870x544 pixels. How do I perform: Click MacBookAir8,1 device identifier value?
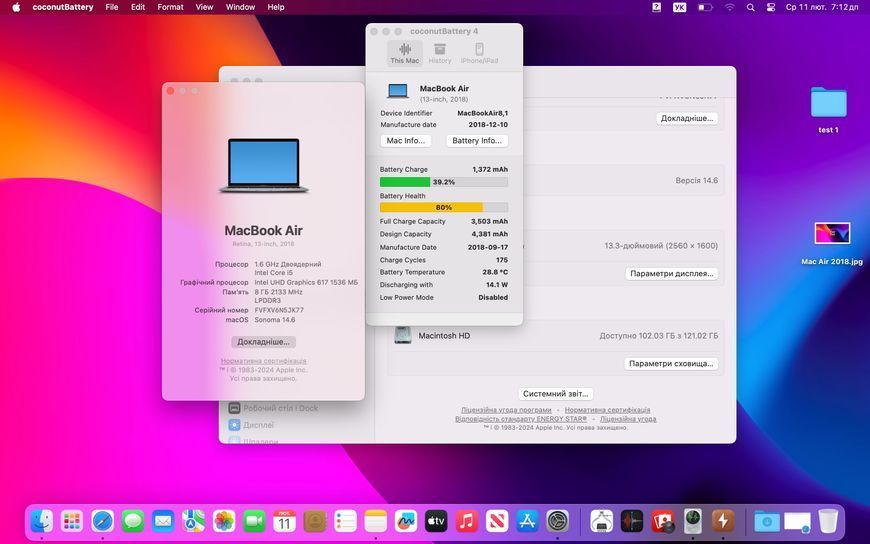point(482,113)
